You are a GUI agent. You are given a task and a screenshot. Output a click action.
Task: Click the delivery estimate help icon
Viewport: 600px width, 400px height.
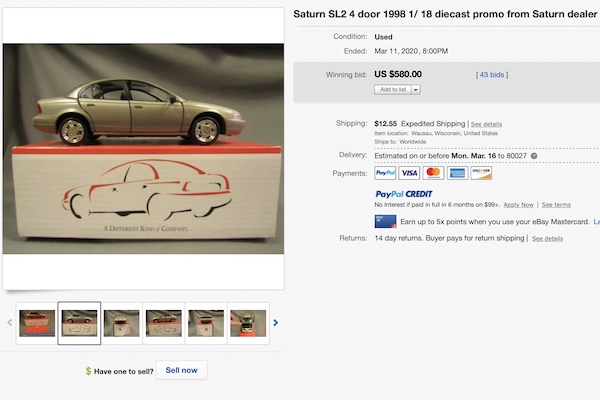click(534, 156)
